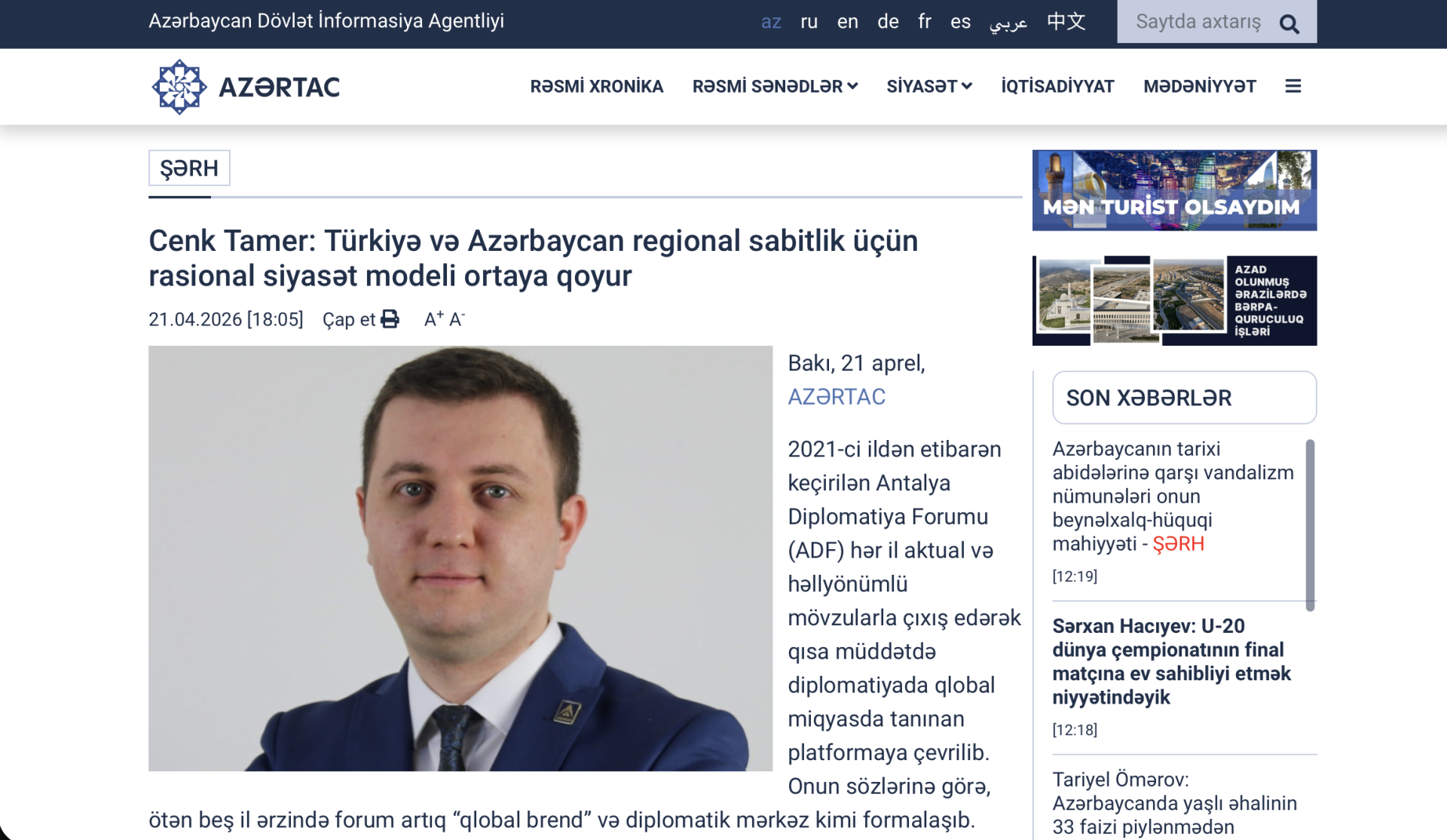
Task: Click the Saytda axtarış search field
Action: (1197, 22)
